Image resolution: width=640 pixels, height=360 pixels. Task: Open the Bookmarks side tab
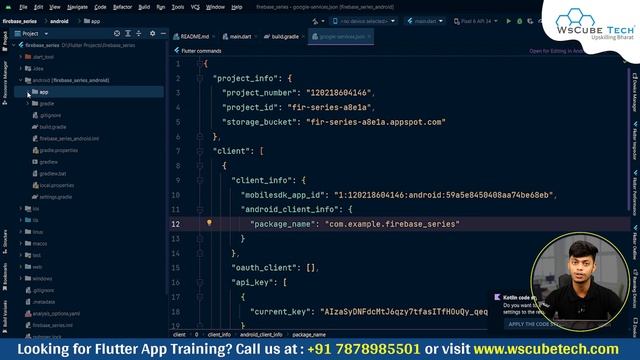pos(5,277)
